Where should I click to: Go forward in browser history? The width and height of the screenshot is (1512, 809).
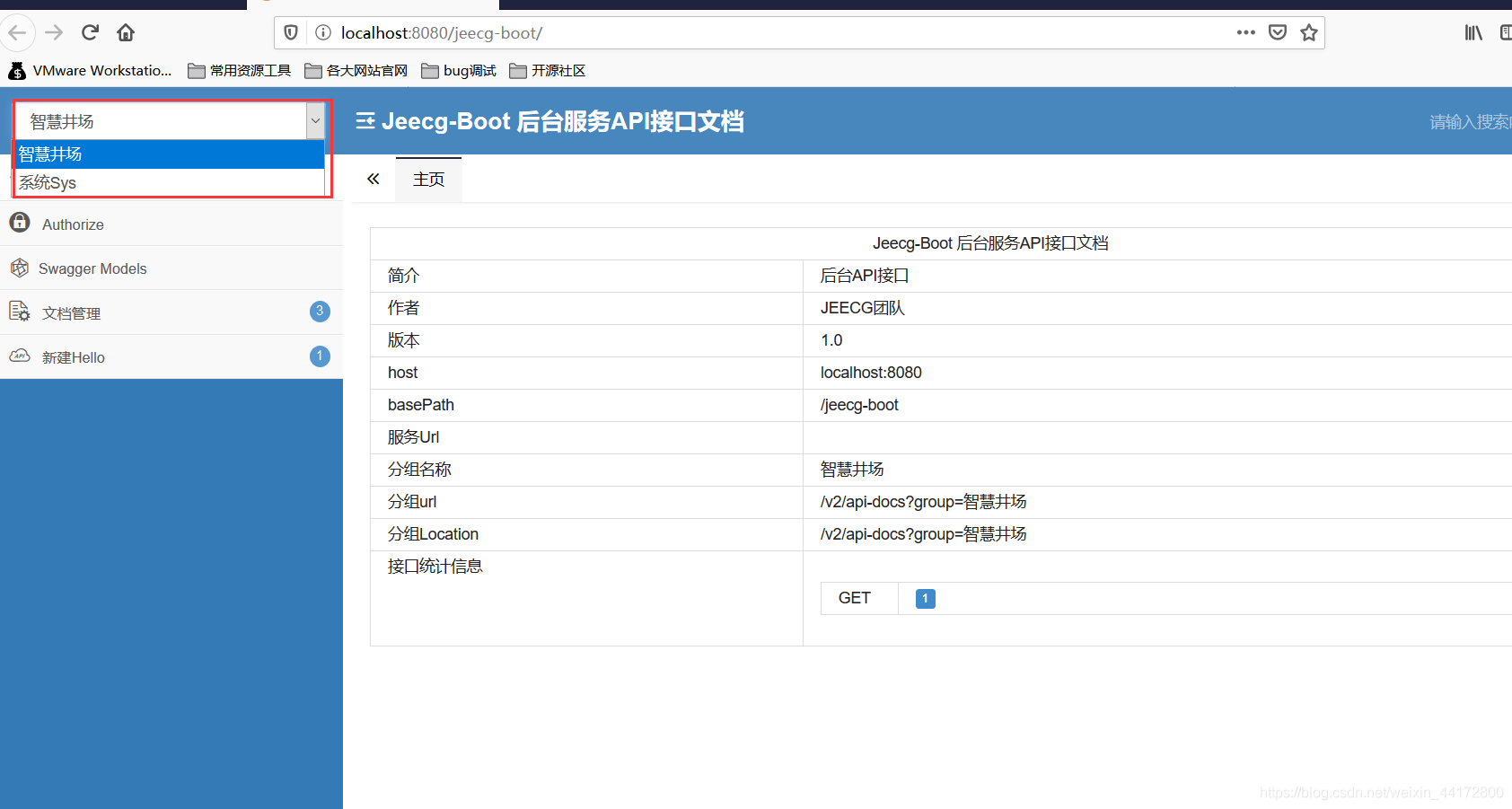54,33
